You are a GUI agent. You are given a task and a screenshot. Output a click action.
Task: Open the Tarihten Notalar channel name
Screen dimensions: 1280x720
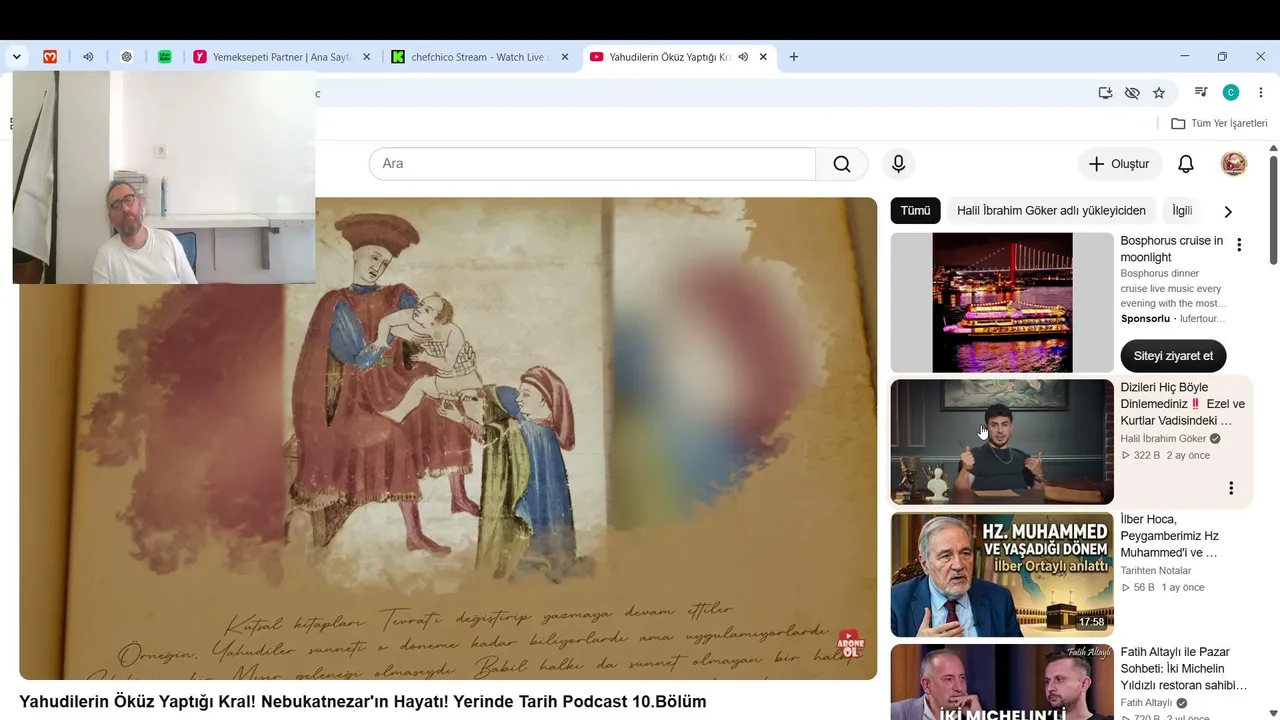coord(1156,571)
